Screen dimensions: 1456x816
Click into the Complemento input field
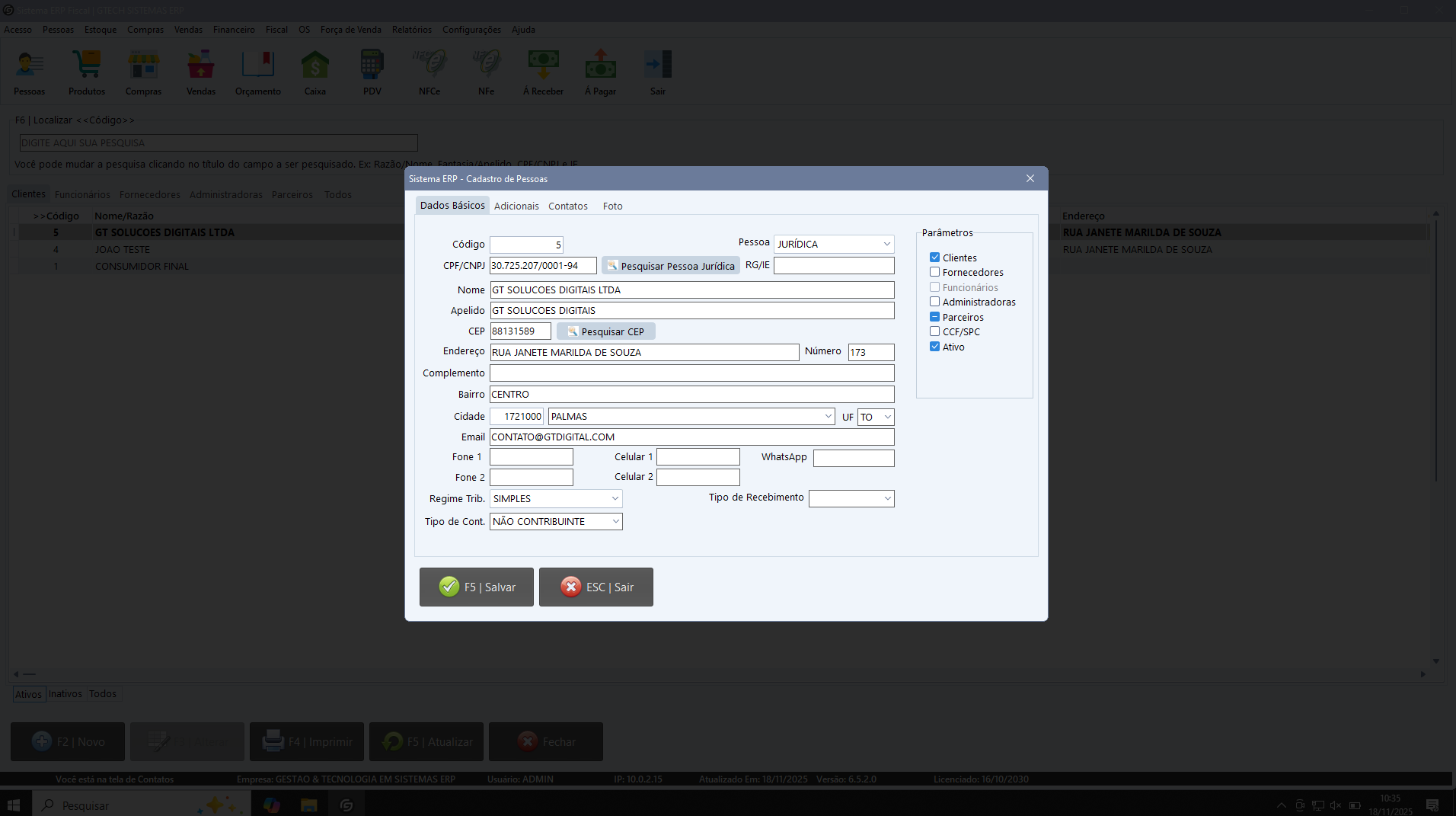click(x=691, y=373)
